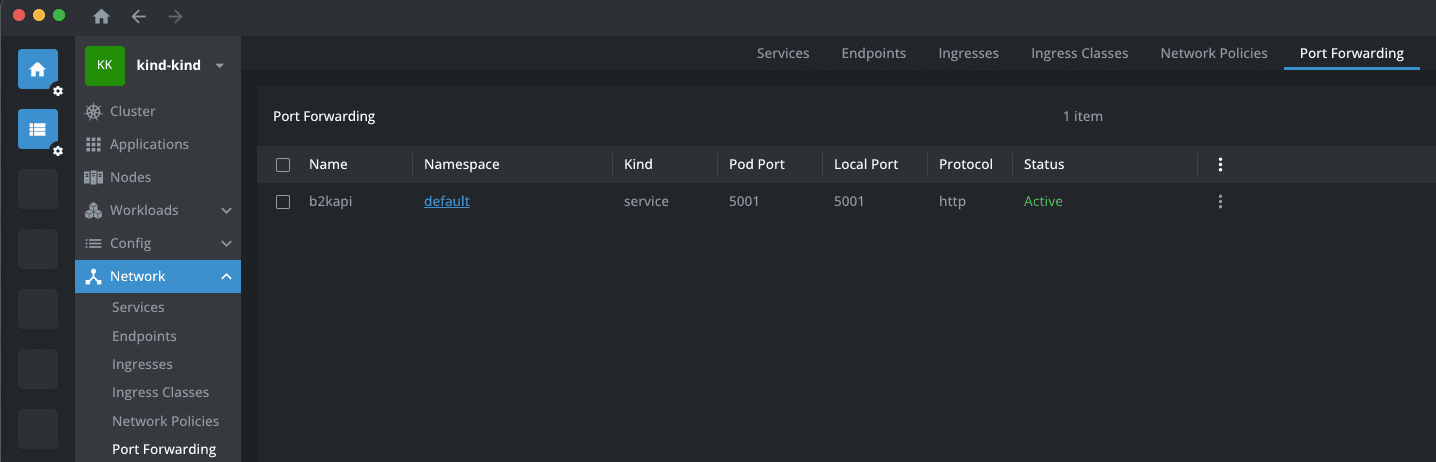The height and width of the screenshot is (462, 1436).
Task: Click the service kind cell
Action: pos(646,201)
